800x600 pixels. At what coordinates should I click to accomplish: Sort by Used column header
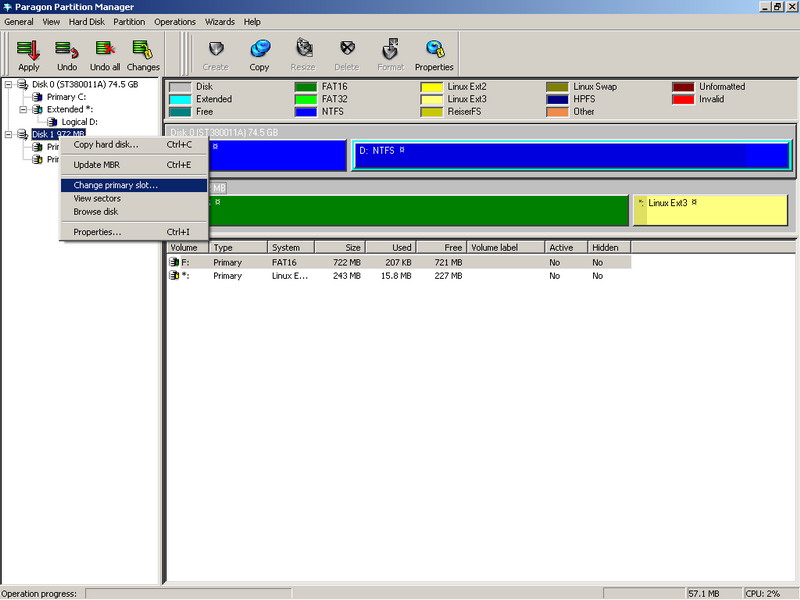pyautogui.click(x=391, y=247)
